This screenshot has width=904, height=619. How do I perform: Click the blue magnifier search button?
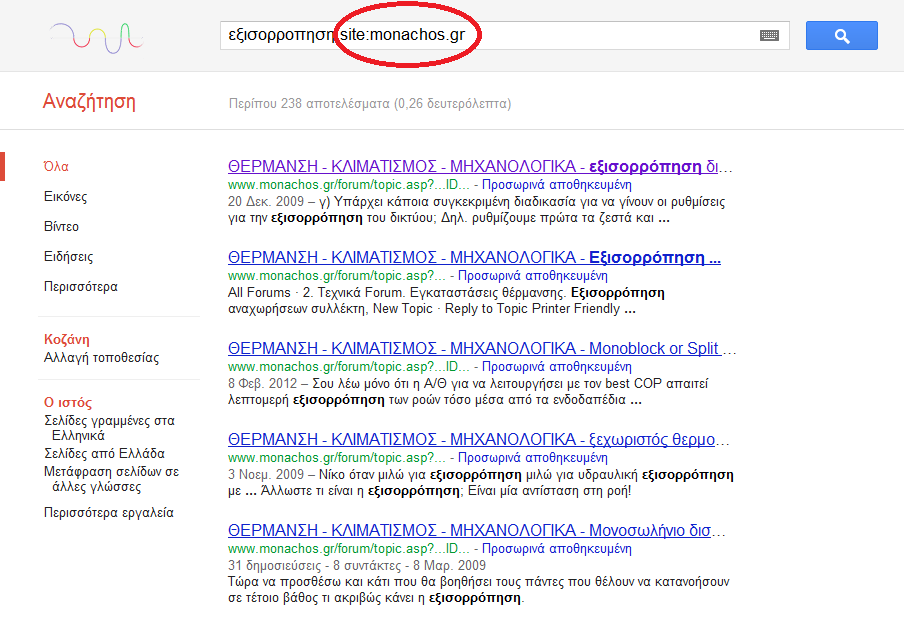point(841,36)
